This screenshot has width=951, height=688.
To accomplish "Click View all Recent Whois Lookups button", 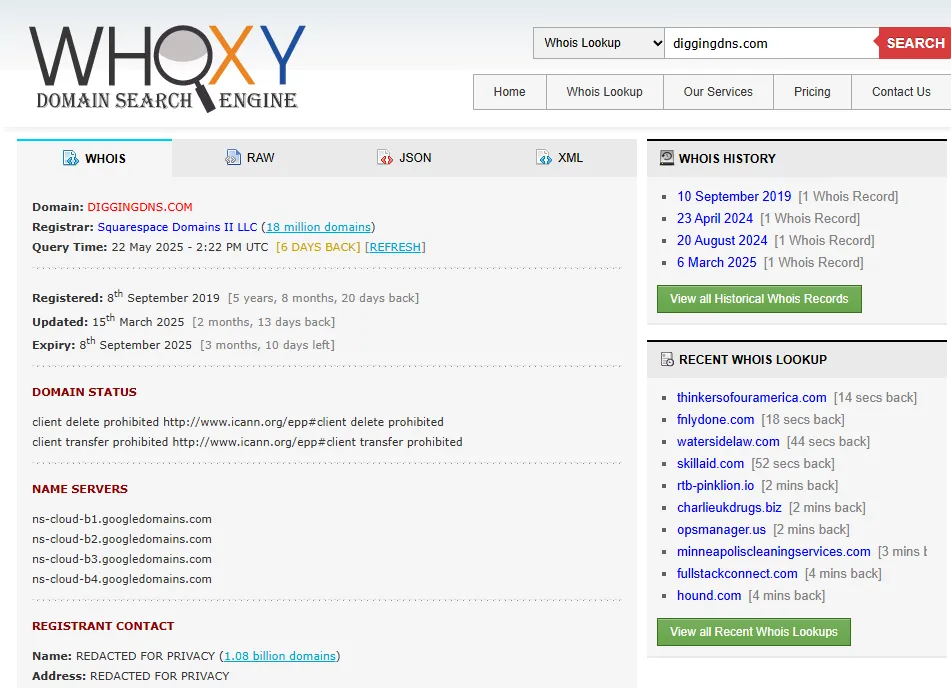I will tap(753, 632).
